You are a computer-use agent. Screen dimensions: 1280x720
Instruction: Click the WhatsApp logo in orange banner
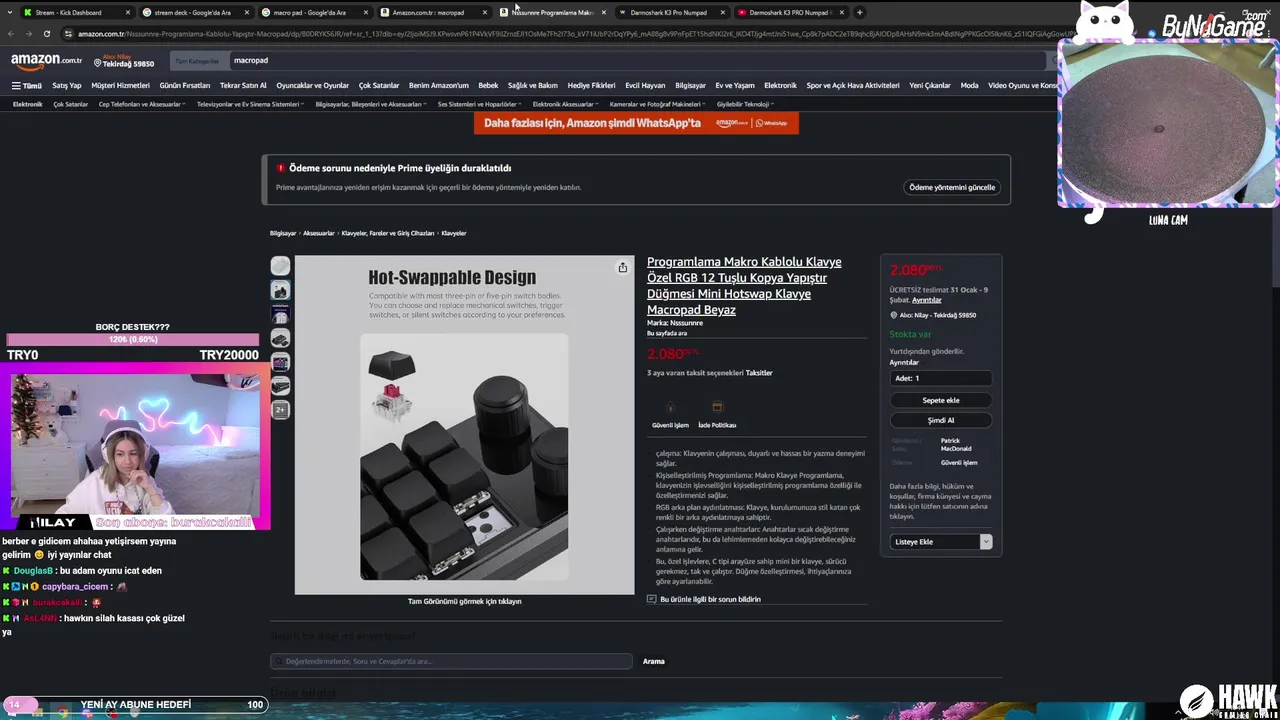click(x=771, y=123)
